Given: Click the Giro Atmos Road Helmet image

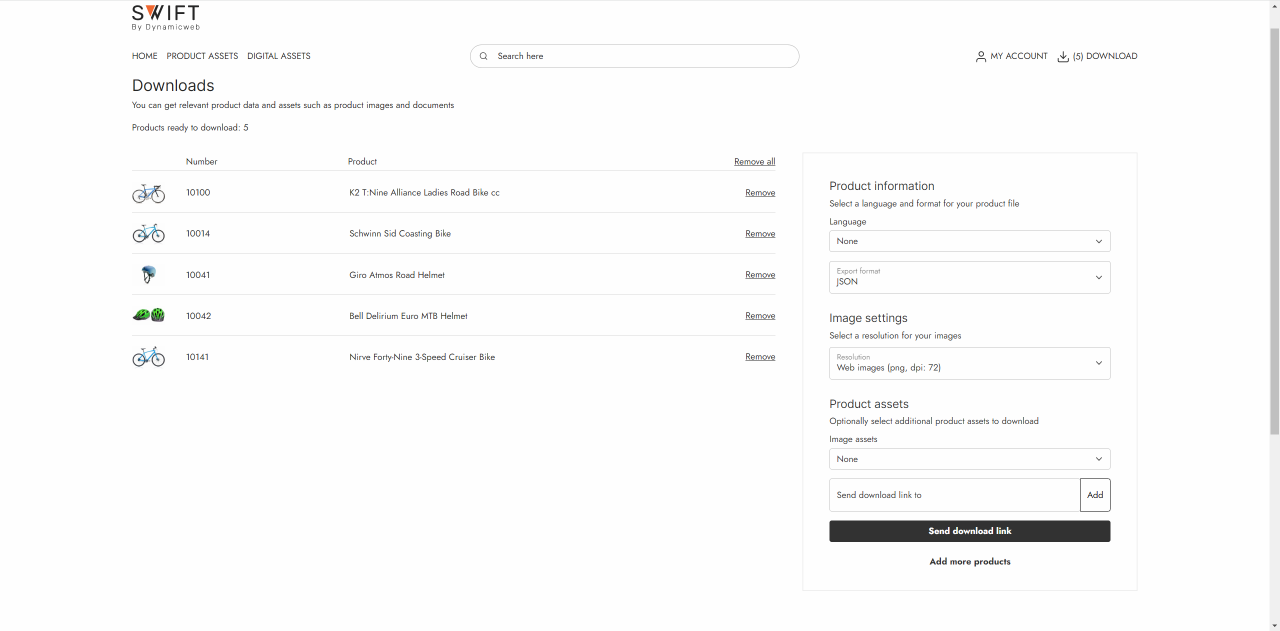Looking at the screenshot, I should 148,275.
